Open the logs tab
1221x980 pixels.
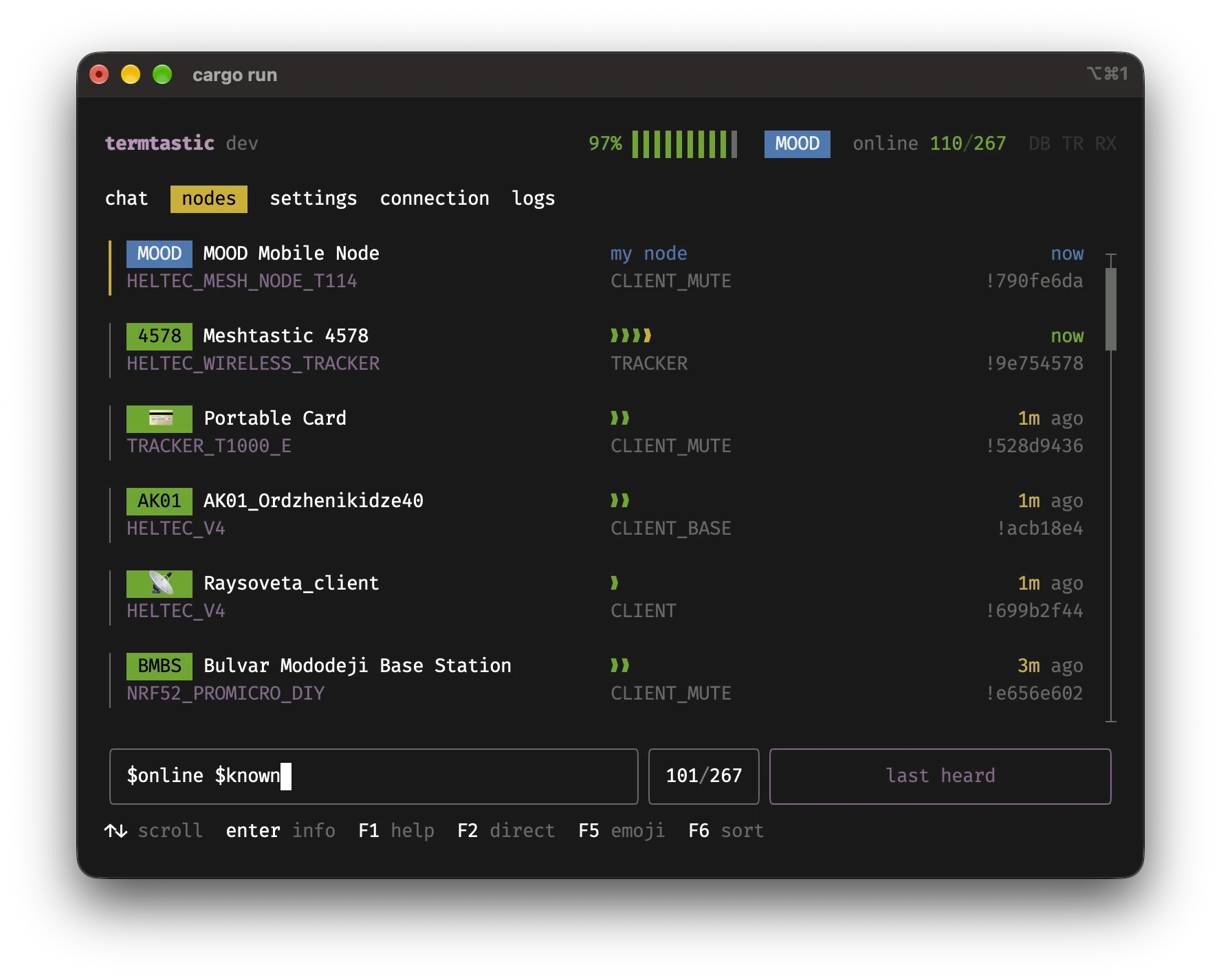533,199
